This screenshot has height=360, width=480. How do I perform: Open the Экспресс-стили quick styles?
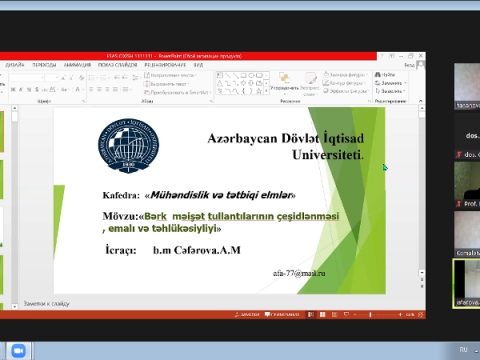(x=310, y=84)
